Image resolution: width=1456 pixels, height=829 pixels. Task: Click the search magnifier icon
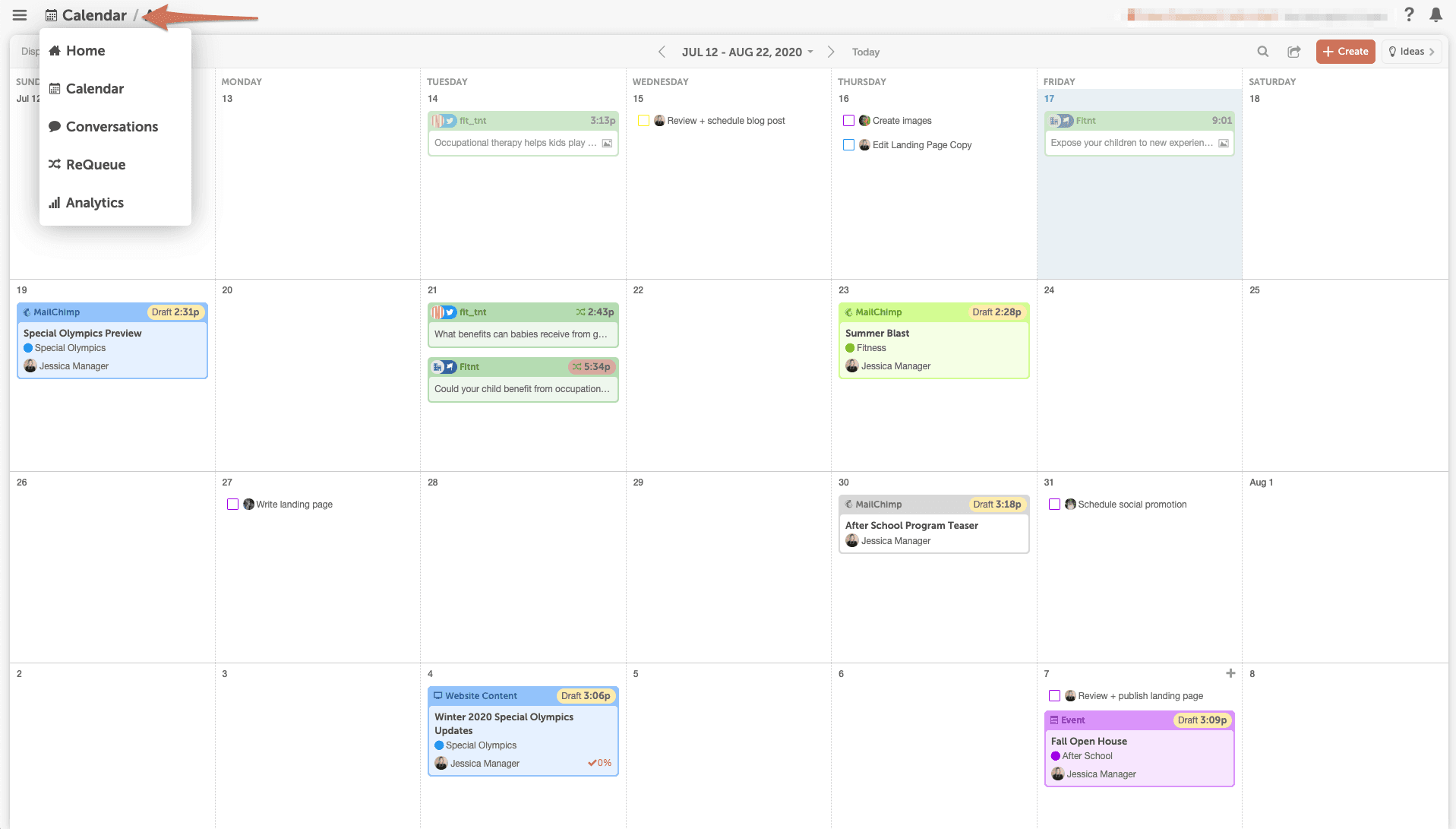(1262, 52)
